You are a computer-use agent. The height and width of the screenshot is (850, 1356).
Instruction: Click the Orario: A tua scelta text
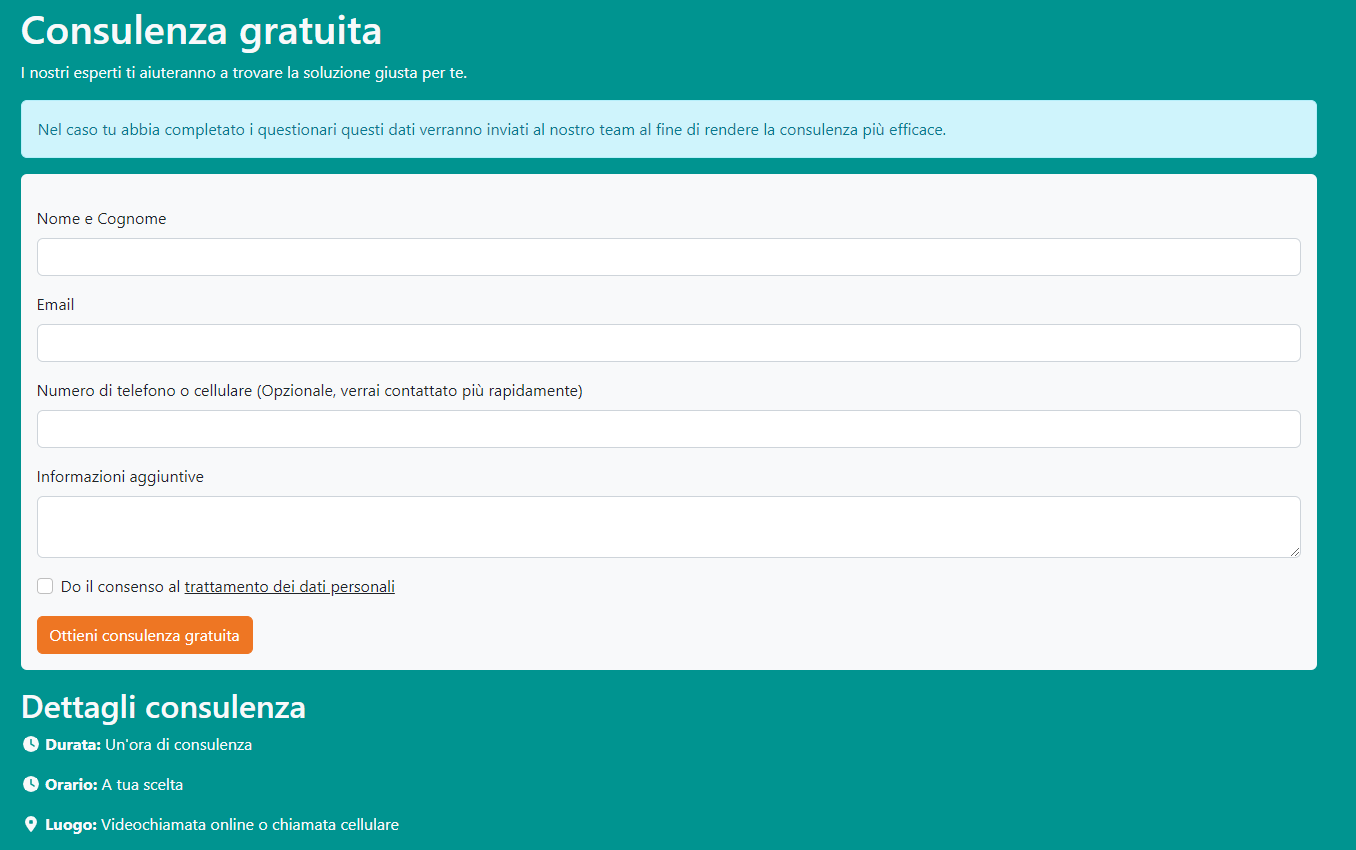point(114,785)
